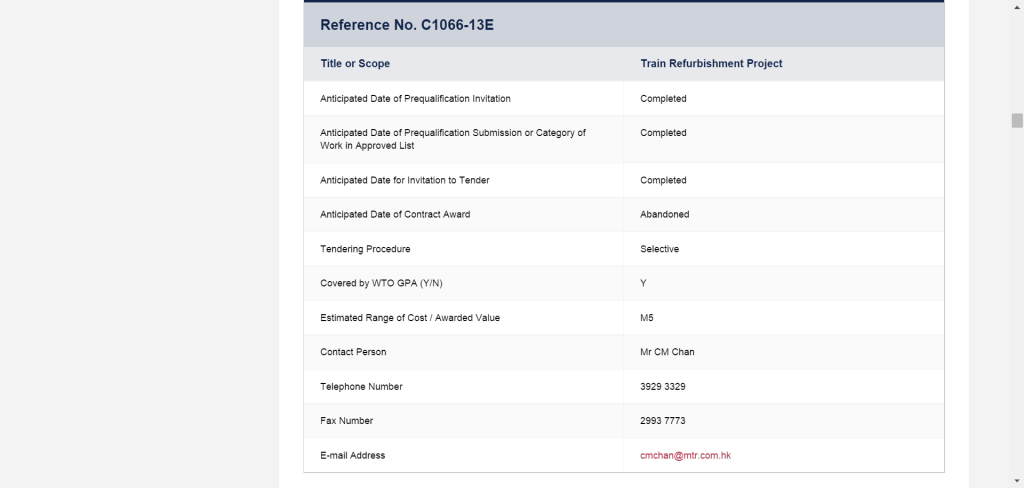This screenshot has height=488, width=1024.
Task: Select the Reference No. C1066-13E heading
Action: coord(407,25)
